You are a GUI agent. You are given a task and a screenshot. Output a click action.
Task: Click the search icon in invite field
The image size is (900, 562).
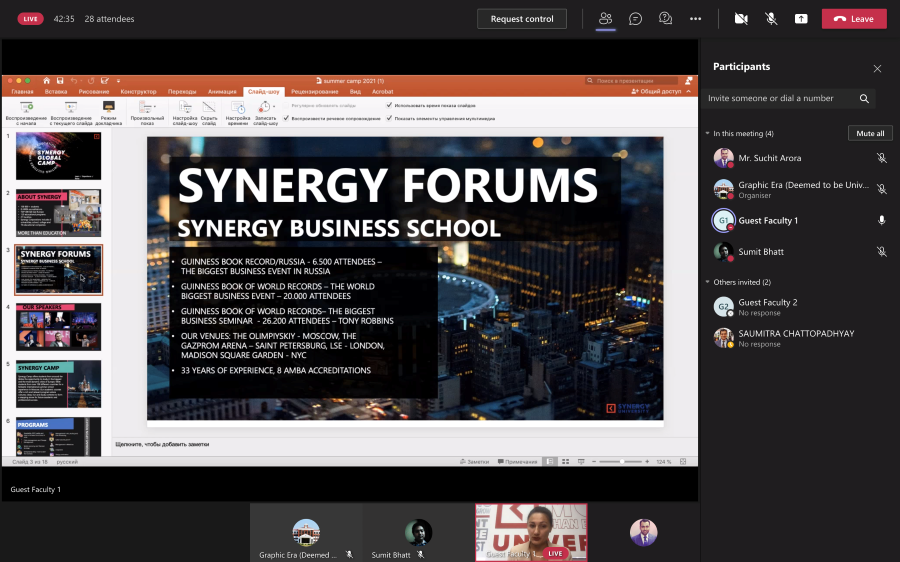(x=864, y=98)
